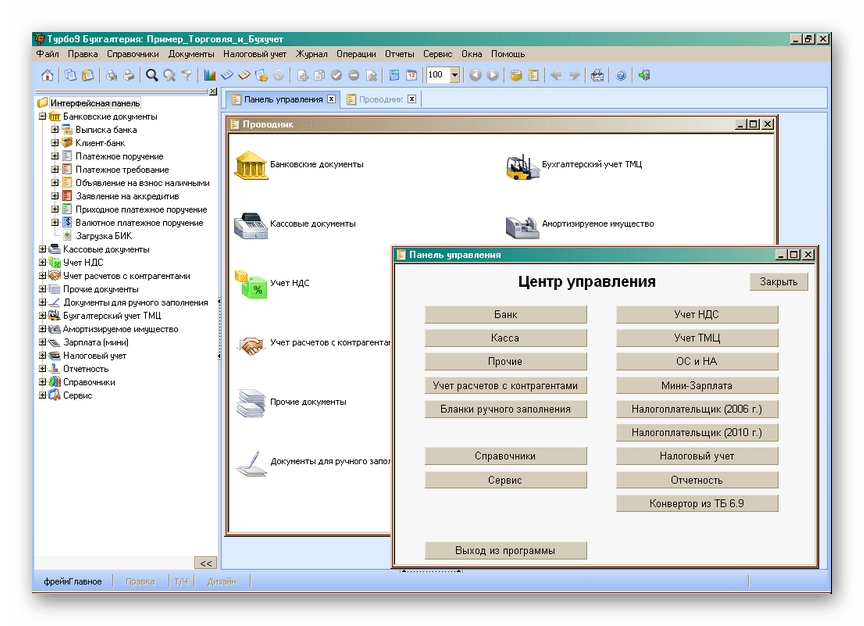
Task: Select Платежное поручение in the tree
Action: [119, 156]
